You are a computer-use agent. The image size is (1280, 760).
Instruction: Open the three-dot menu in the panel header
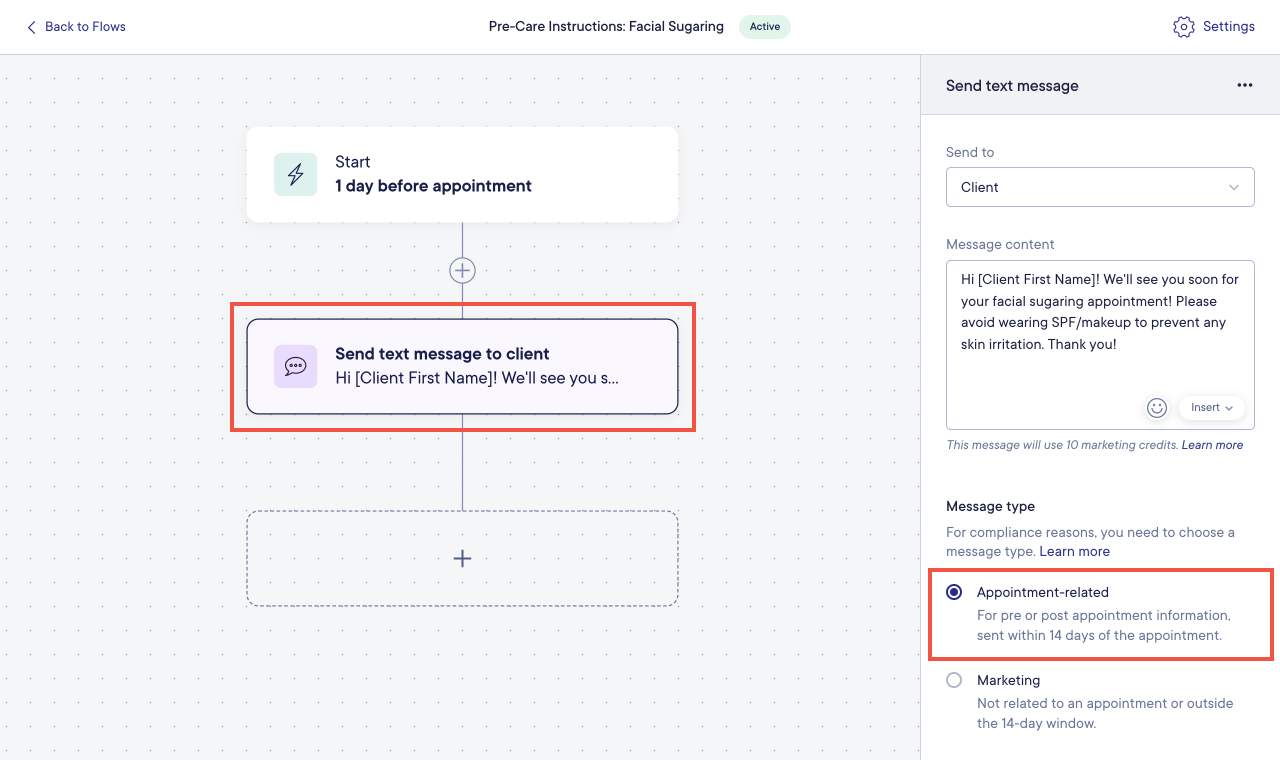pyautogui.click(x=1244, y=85)
